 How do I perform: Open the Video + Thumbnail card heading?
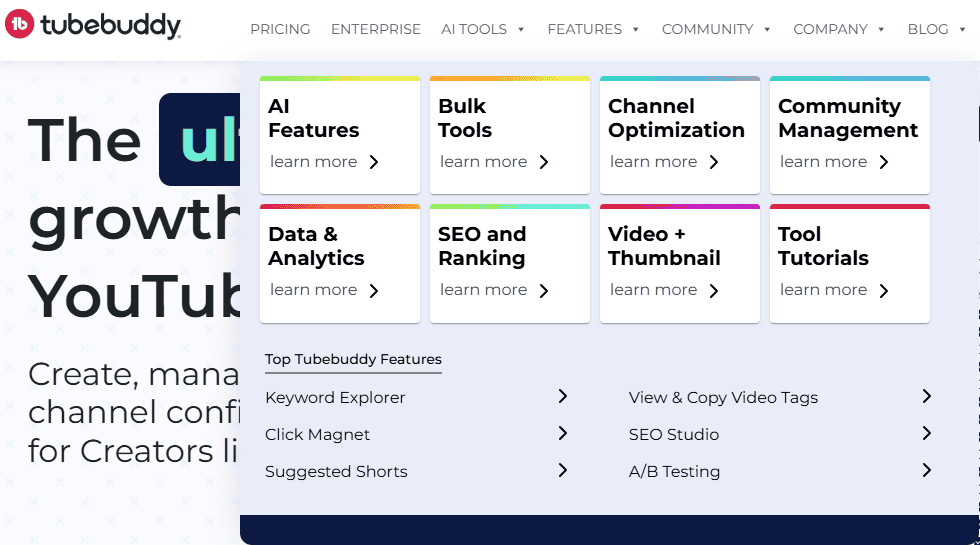664,246
